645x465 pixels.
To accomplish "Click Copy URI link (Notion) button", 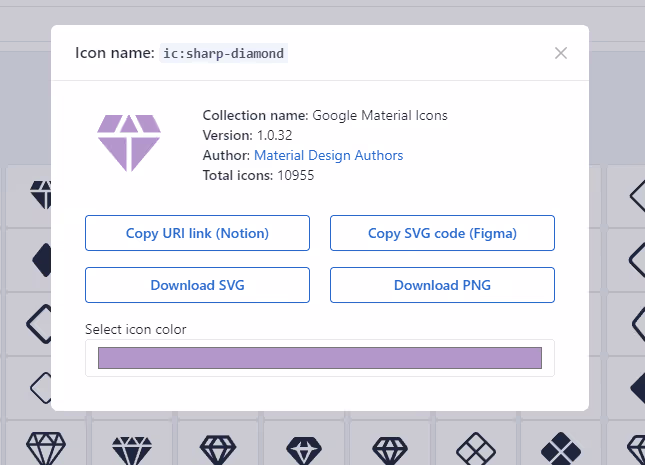I will tap(197, 233).
